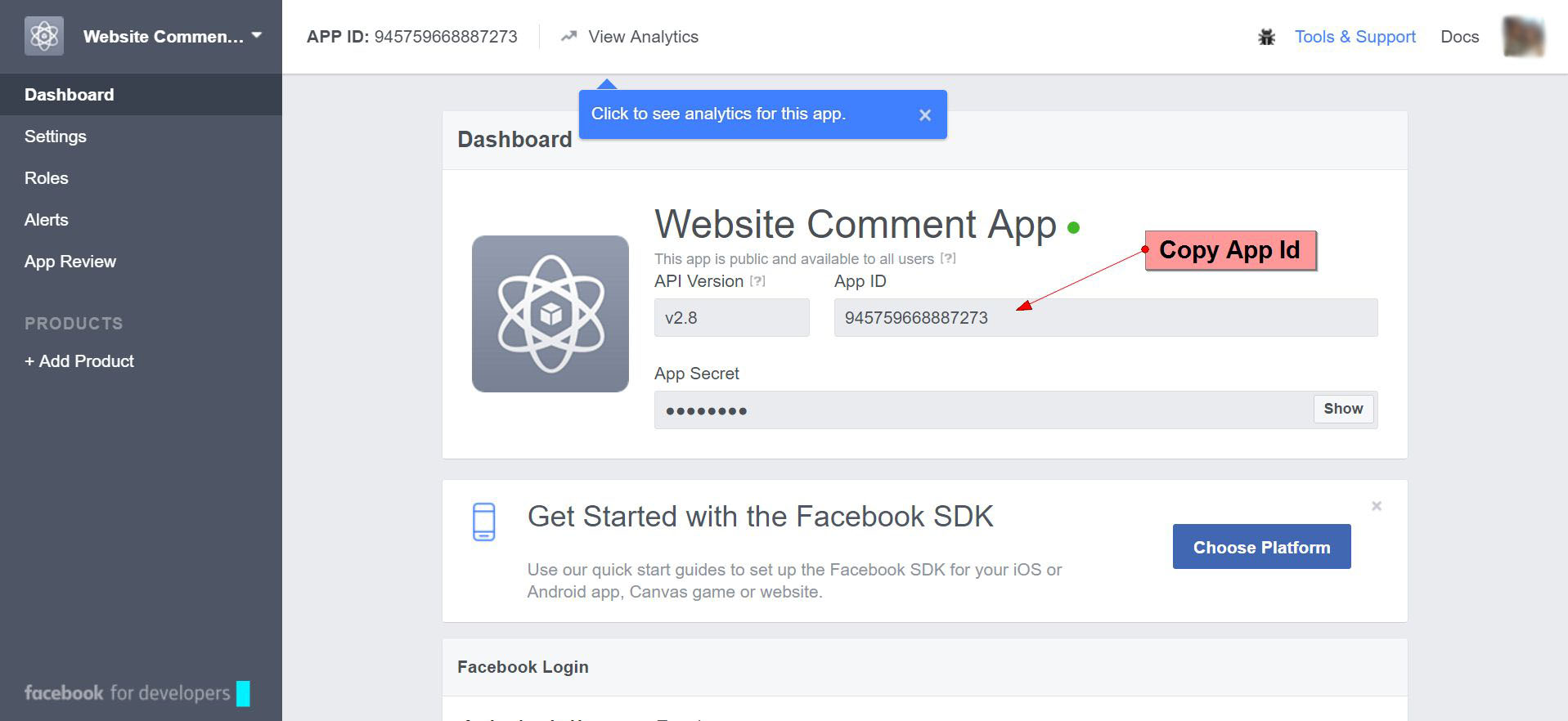Viewport: 1568px width, 721px height.
Task: Click Choose Platform button
Action: coord(1261,547)
